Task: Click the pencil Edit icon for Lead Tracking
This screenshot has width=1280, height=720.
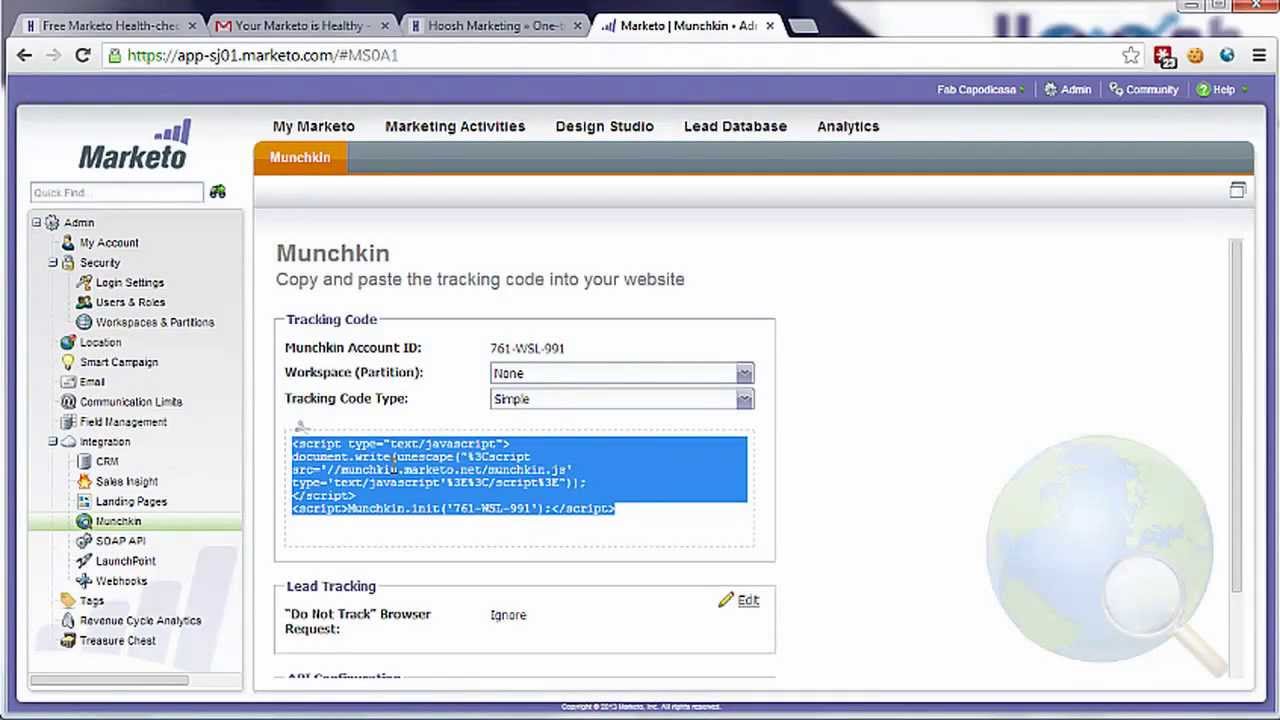Action: pos(726,600)
